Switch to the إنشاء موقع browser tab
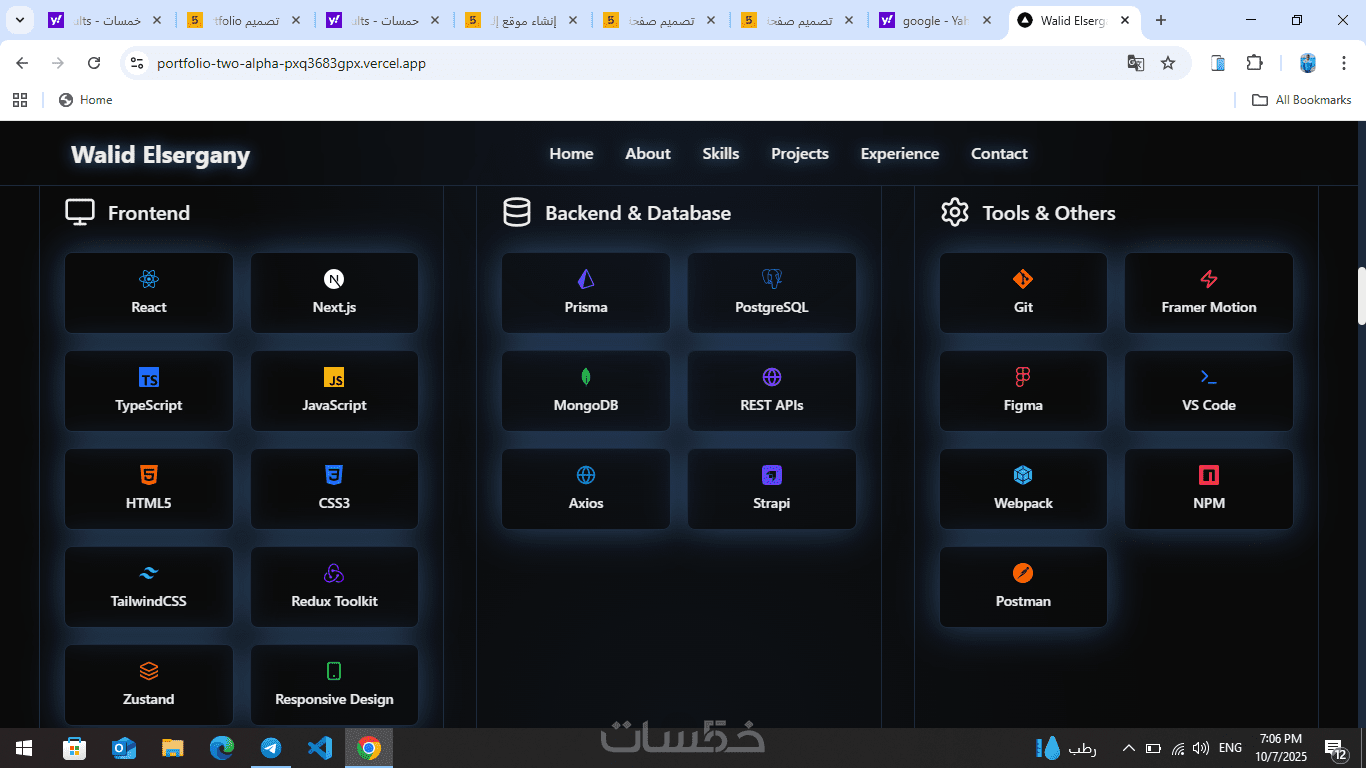The height and width of the screenshot is (768, 1366). pos(522,20)
